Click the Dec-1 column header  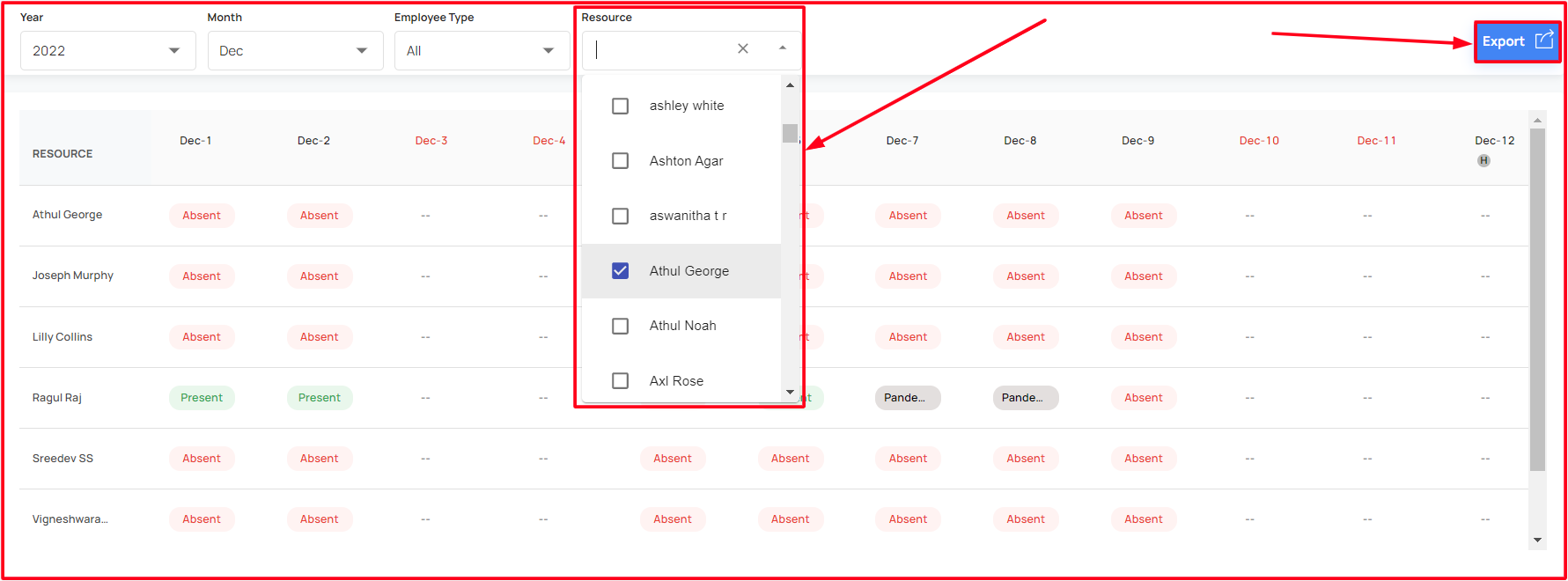[195, 141]
